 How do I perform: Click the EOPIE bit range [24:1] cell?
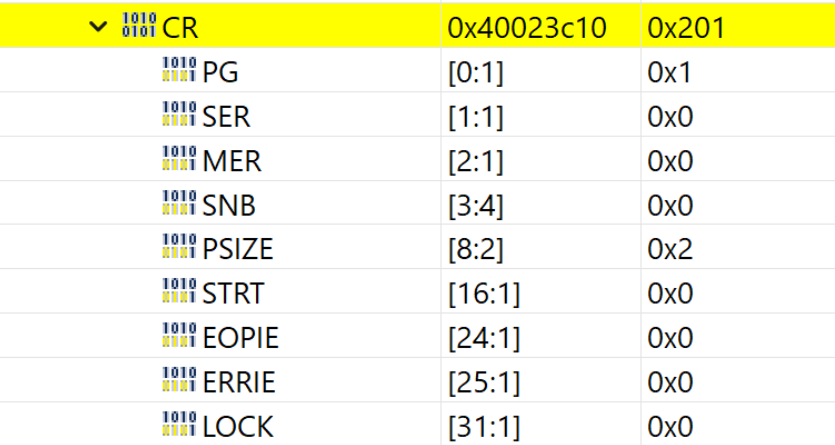click(483, 339)
